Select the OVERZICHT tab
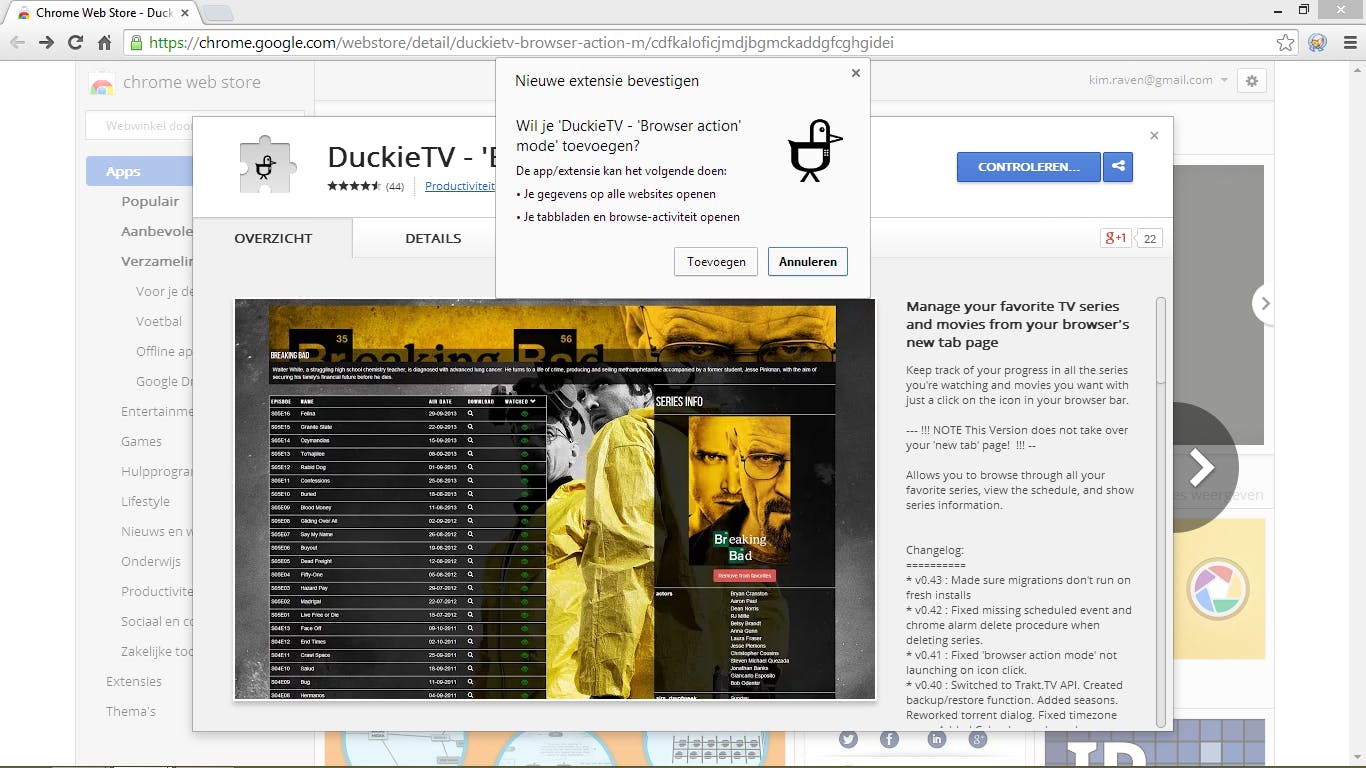 tap(273, 238)
